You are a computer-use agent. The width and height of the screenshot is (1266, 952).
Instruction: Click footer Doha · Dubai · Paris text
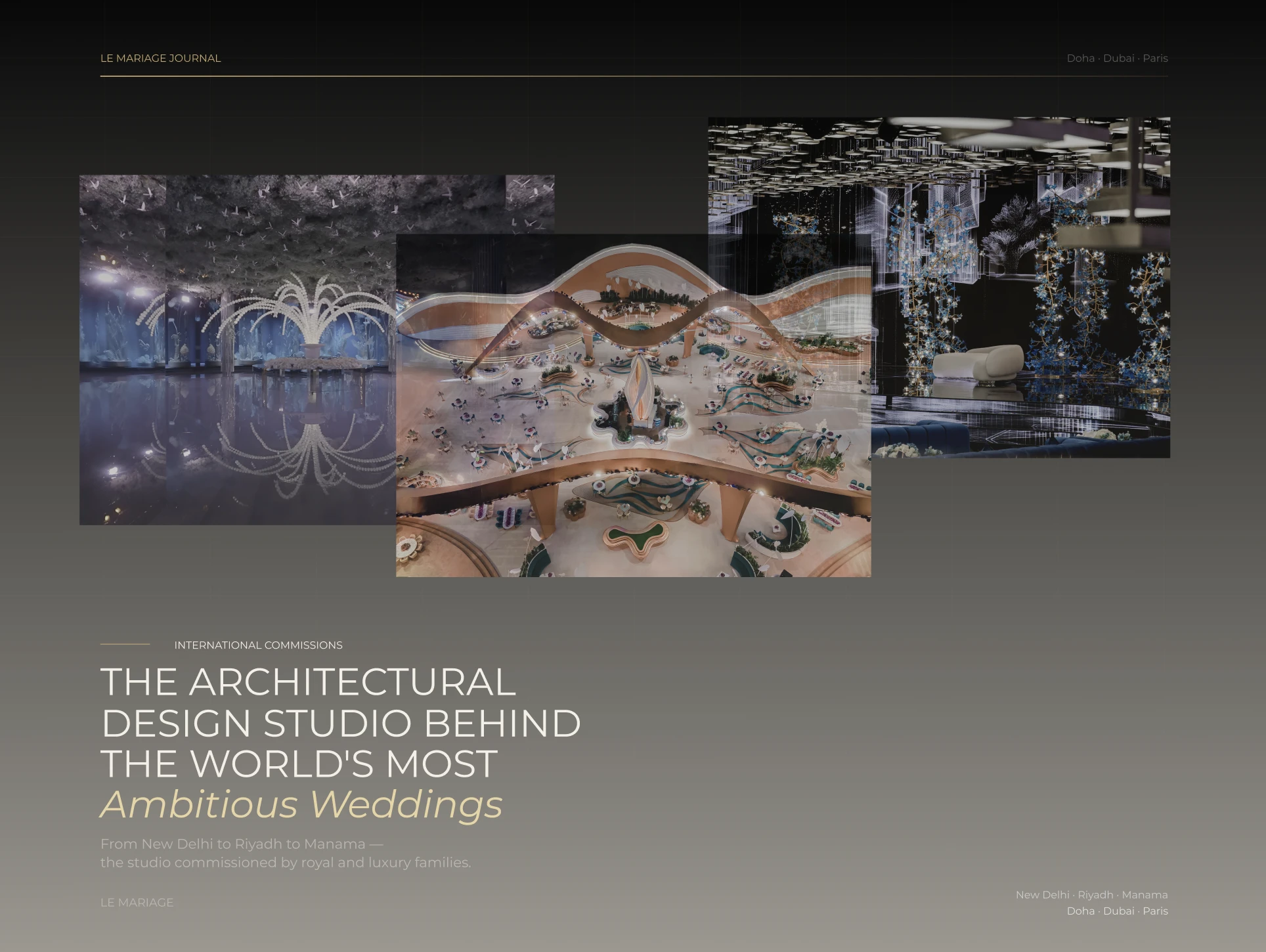[1117, 911]
